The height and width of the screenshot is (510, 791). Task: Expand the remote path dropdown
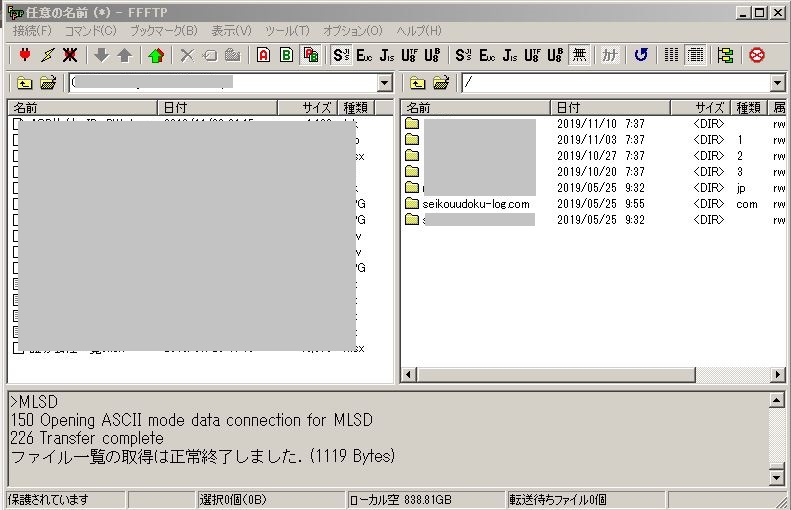778,83
